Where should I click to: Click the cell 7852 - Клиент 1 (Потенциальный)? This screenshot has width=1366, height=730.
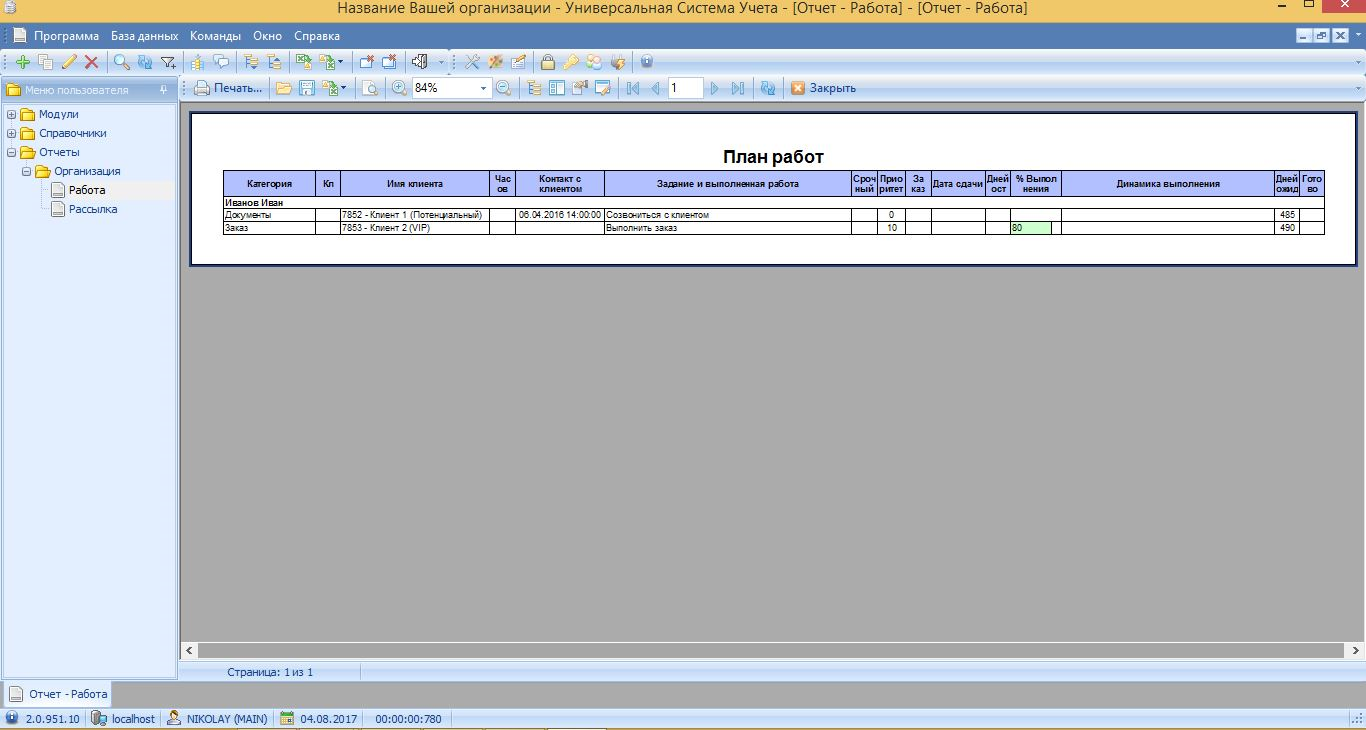click(x=414, y=215)
